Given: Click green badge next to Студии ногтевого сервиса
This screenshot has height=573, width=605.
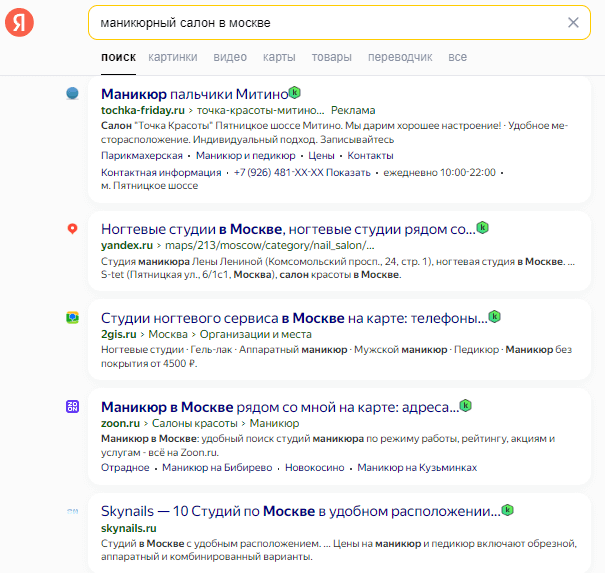Looking at the screenshot, I should (x=494, y=317).
